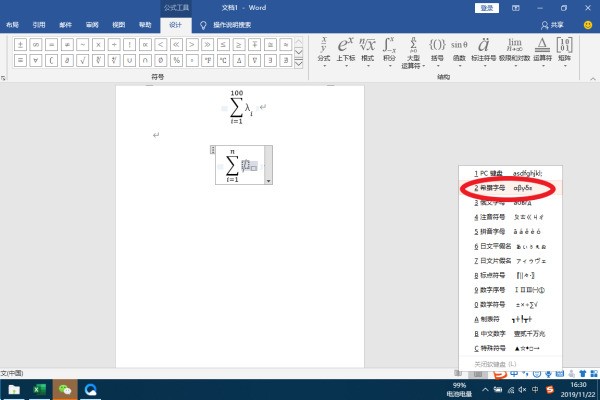Open the equation options dropdown arrow

pos(268,181)
